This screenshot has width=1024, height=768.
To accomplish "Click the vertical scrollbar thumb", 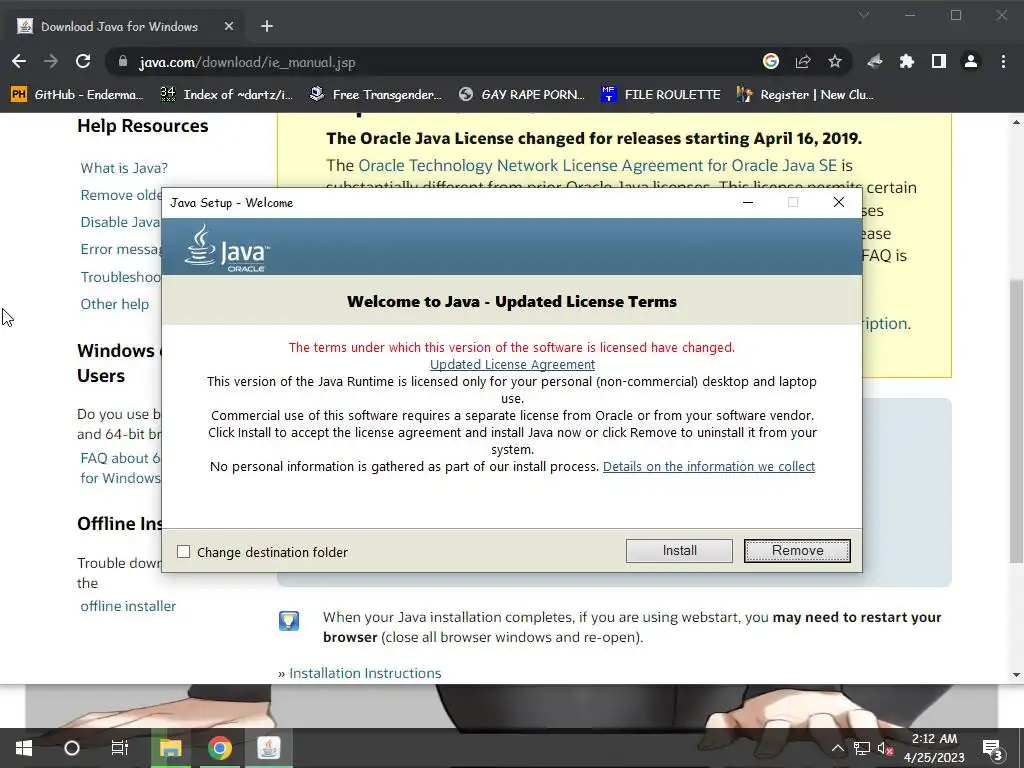I will tap(1016, 421).
